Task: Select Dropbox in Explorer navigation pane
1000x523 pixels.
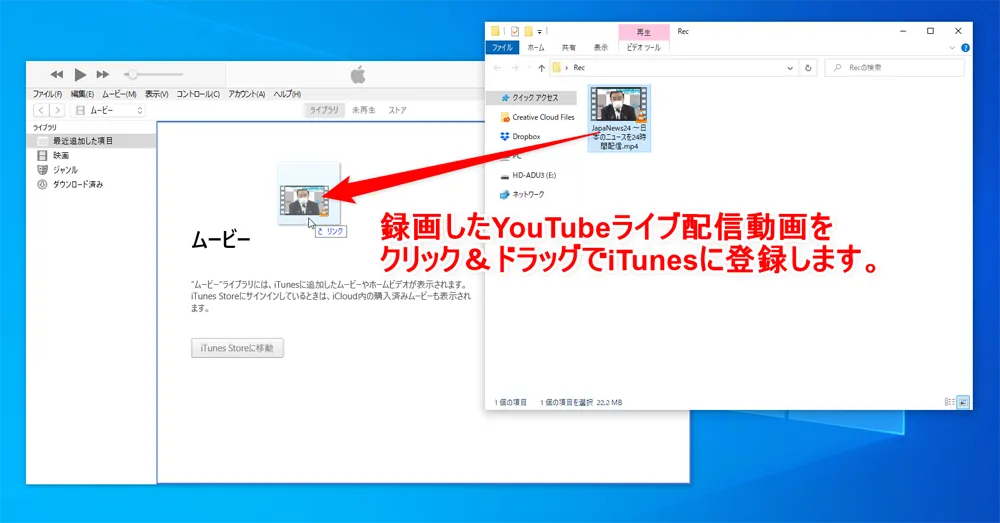Action: coord(520,136)
